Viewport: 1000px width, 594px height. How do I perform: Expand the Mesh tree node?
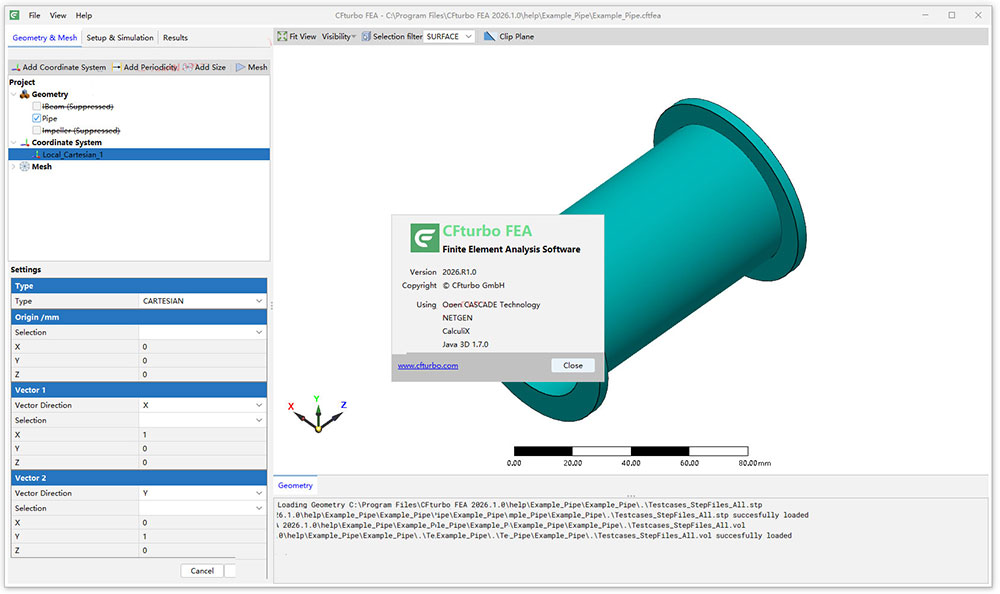tap(13, 167)
